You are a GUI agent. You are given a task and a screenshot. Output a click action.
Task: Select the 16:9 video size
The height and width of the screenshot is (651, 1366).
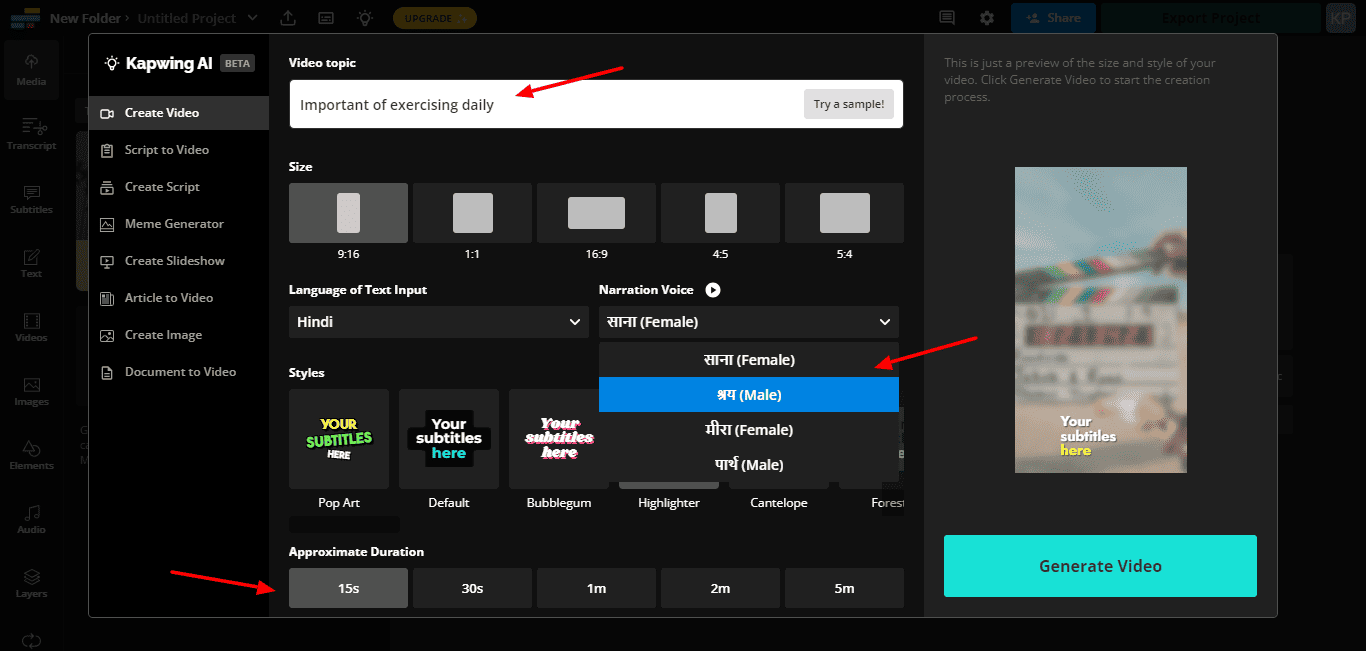pos(596,213)
